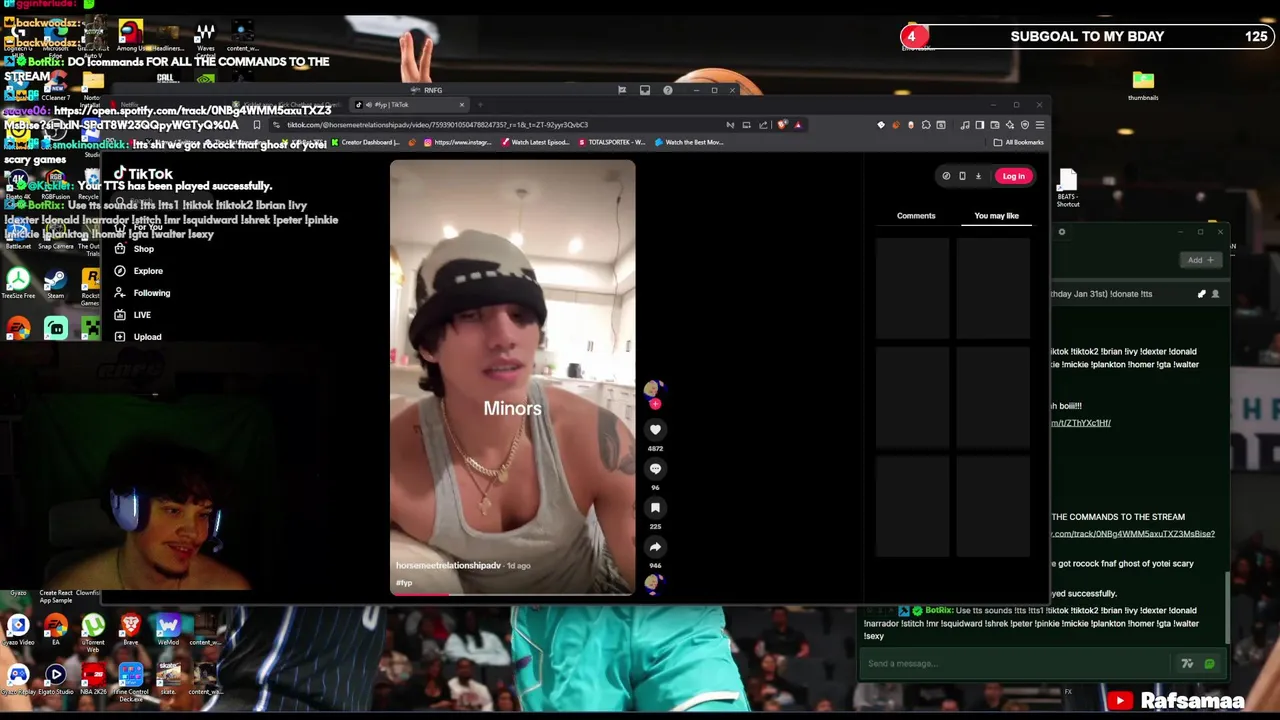1280x720 pixels.
Task: Follow creator via red plus on avatar
Action: coord(655,404)
